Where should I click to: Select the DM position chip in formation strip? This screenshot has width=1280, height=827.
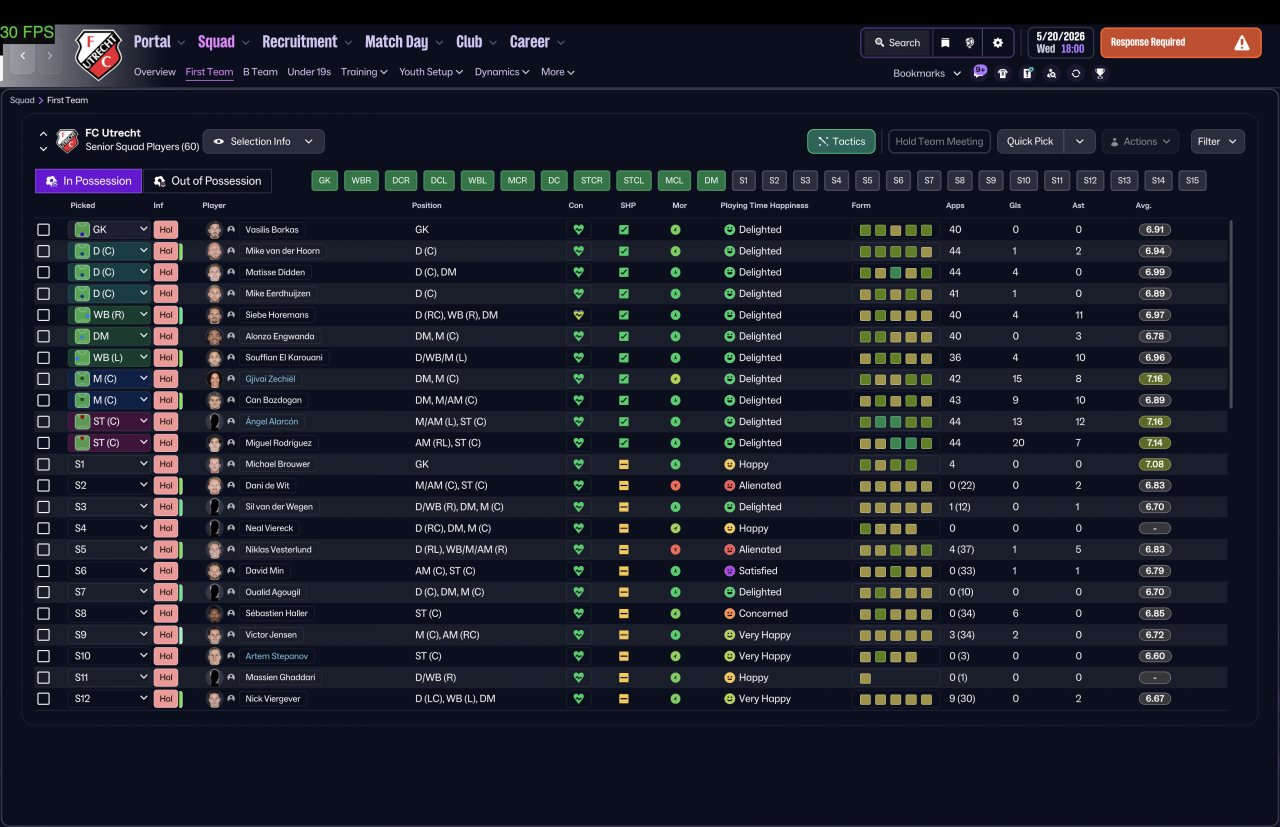(x=711, y=181)
